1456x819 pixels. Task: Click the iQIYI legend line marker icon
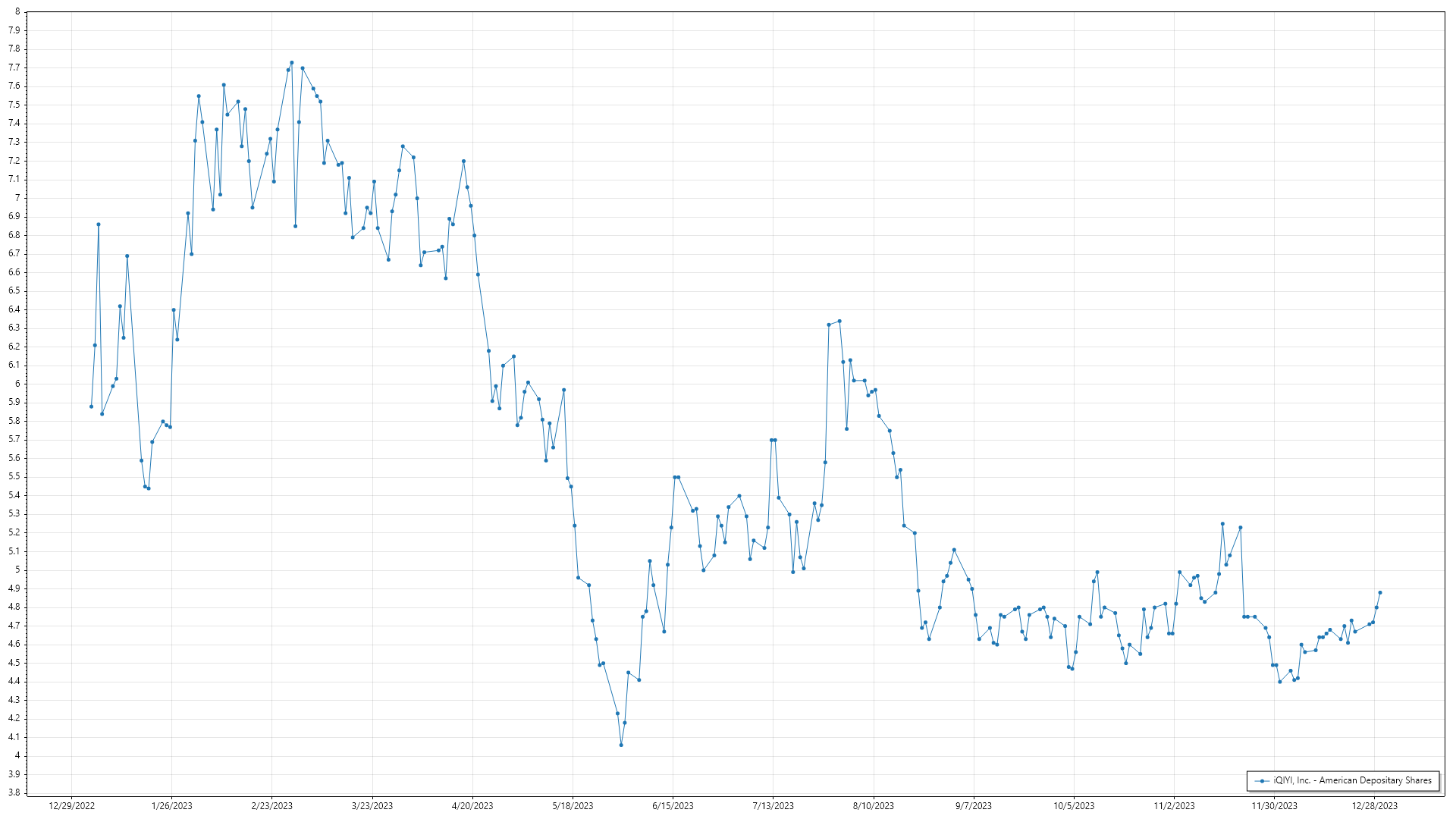click(1262, 781)
